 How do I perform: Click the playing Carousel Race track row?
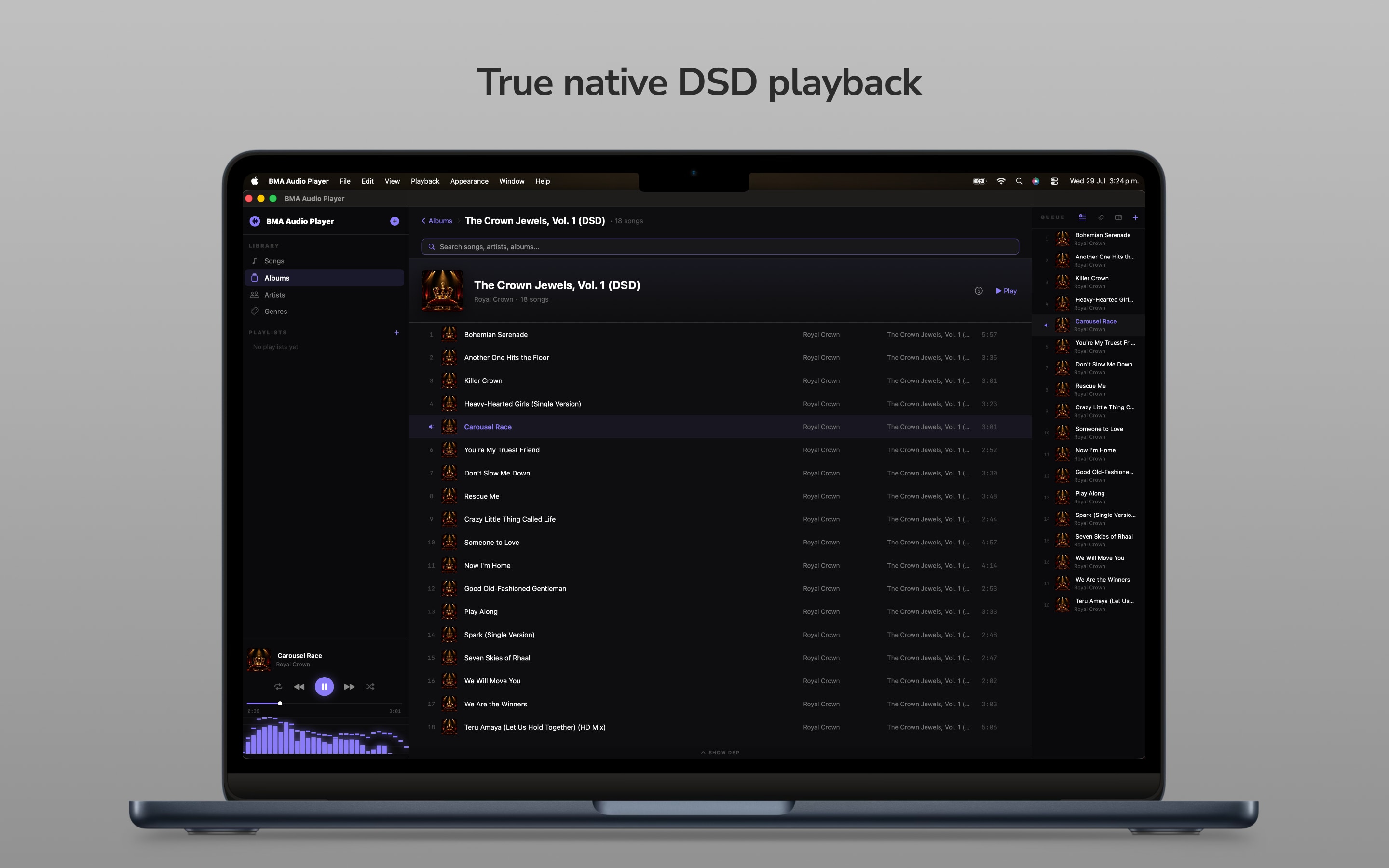[720, 427]
